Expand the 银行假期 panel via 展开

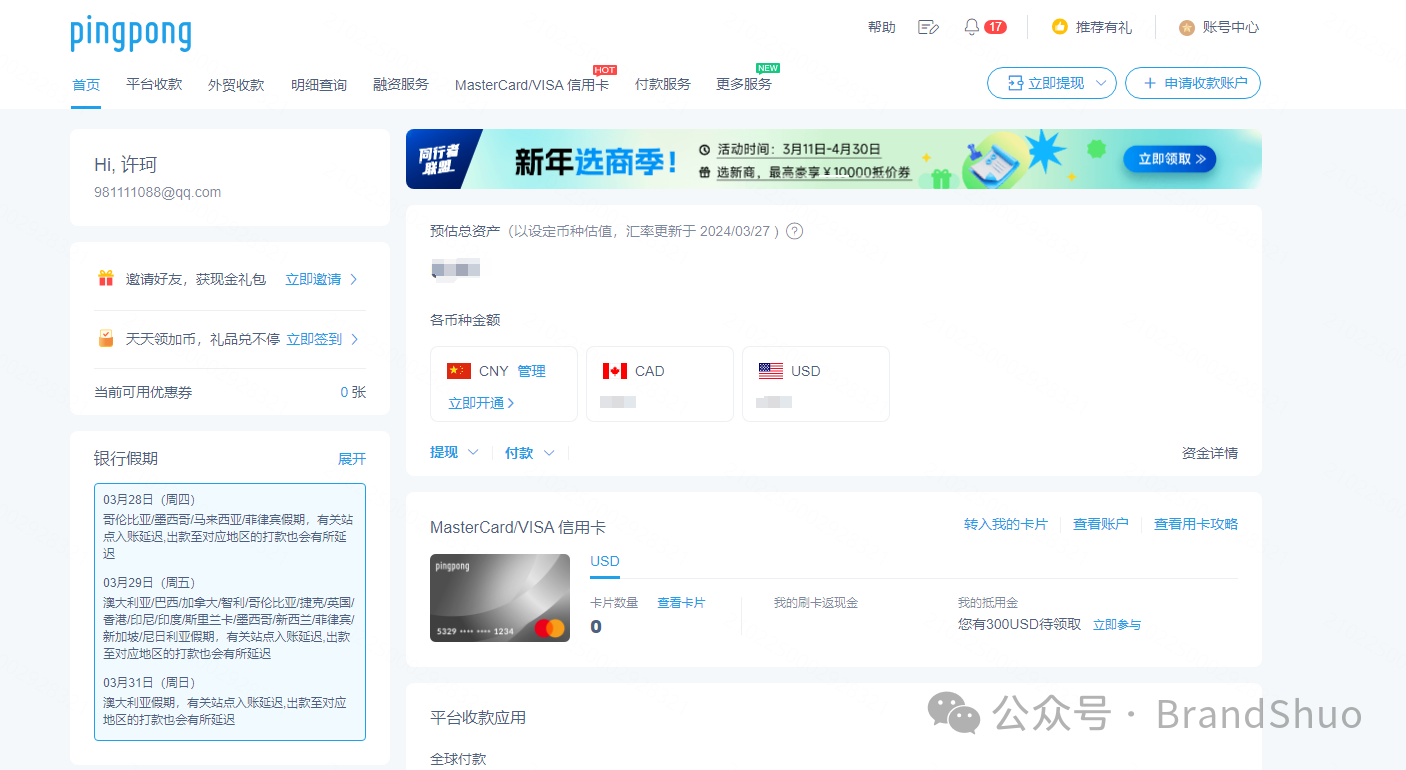click(351, 458)
